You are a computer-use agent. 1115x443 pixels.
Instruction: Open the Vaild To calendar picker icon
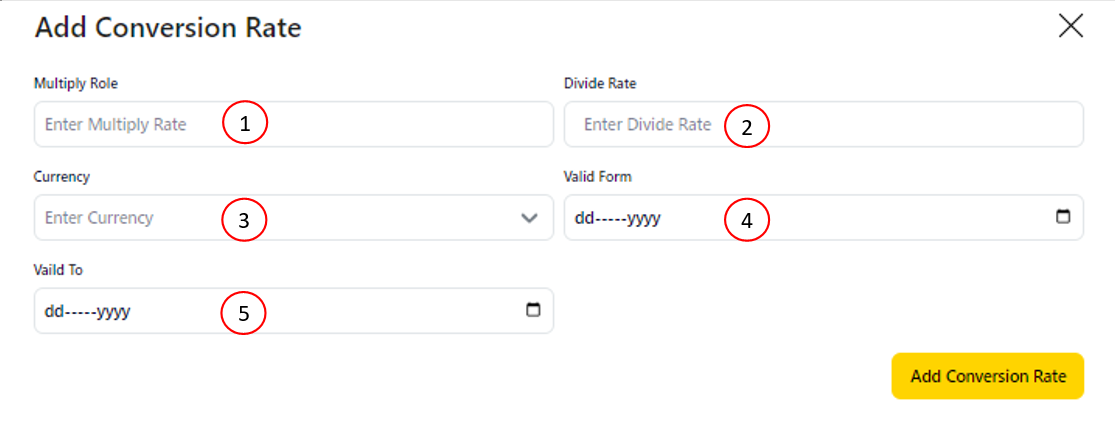click(x=533, y=310)
